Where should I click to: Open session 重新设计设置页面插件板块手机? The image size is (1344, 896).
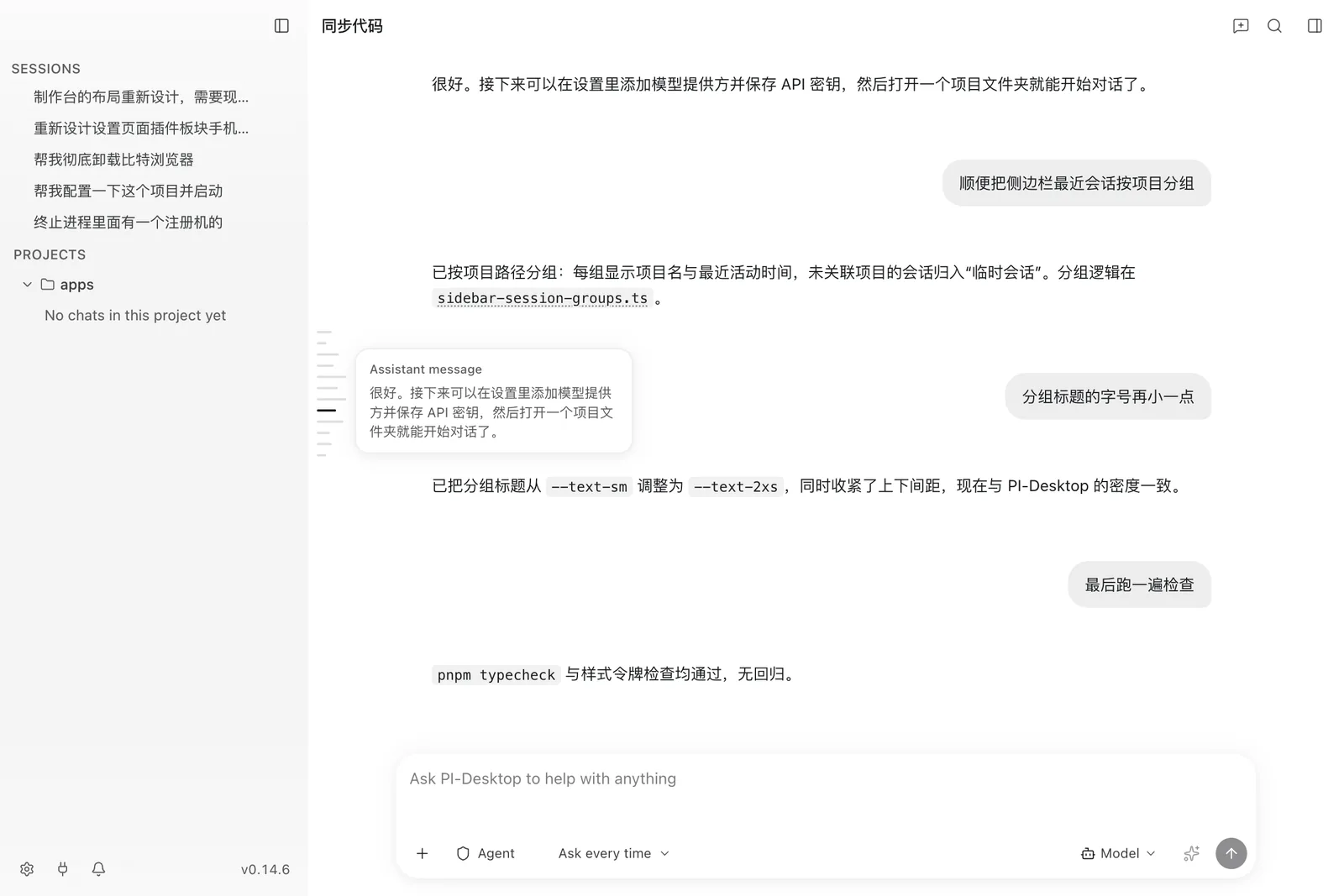click(x=141, y=128)
